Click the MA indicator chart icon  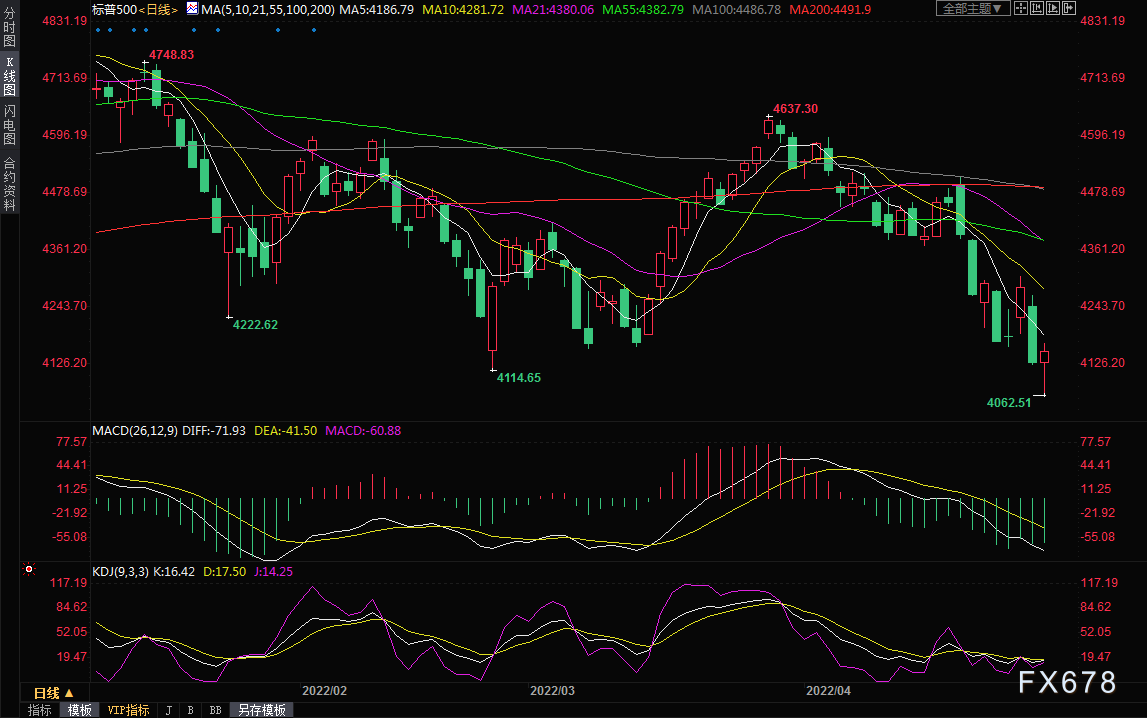(192, 9)
